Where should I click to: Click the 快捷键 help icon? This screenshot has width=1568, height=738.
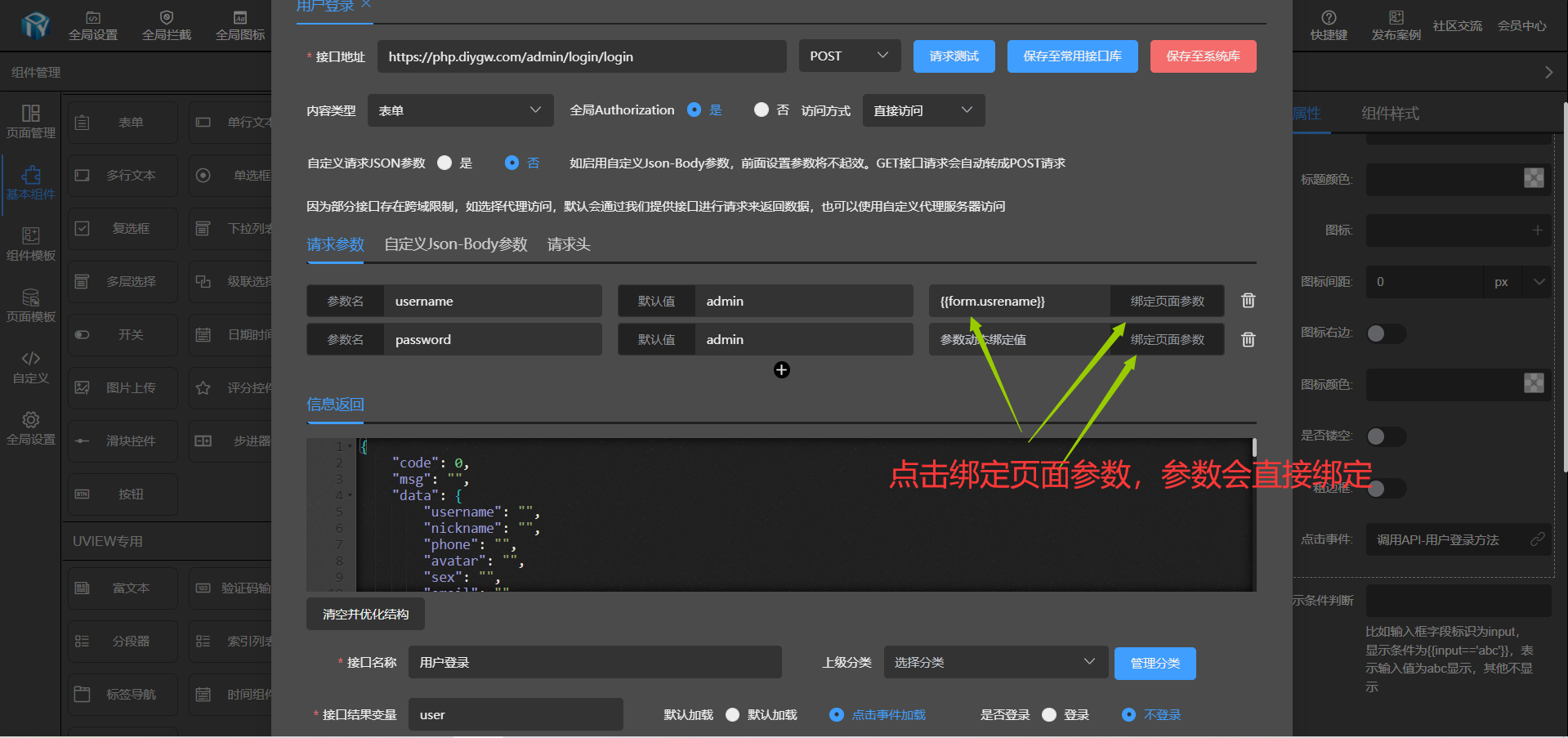1329,17
